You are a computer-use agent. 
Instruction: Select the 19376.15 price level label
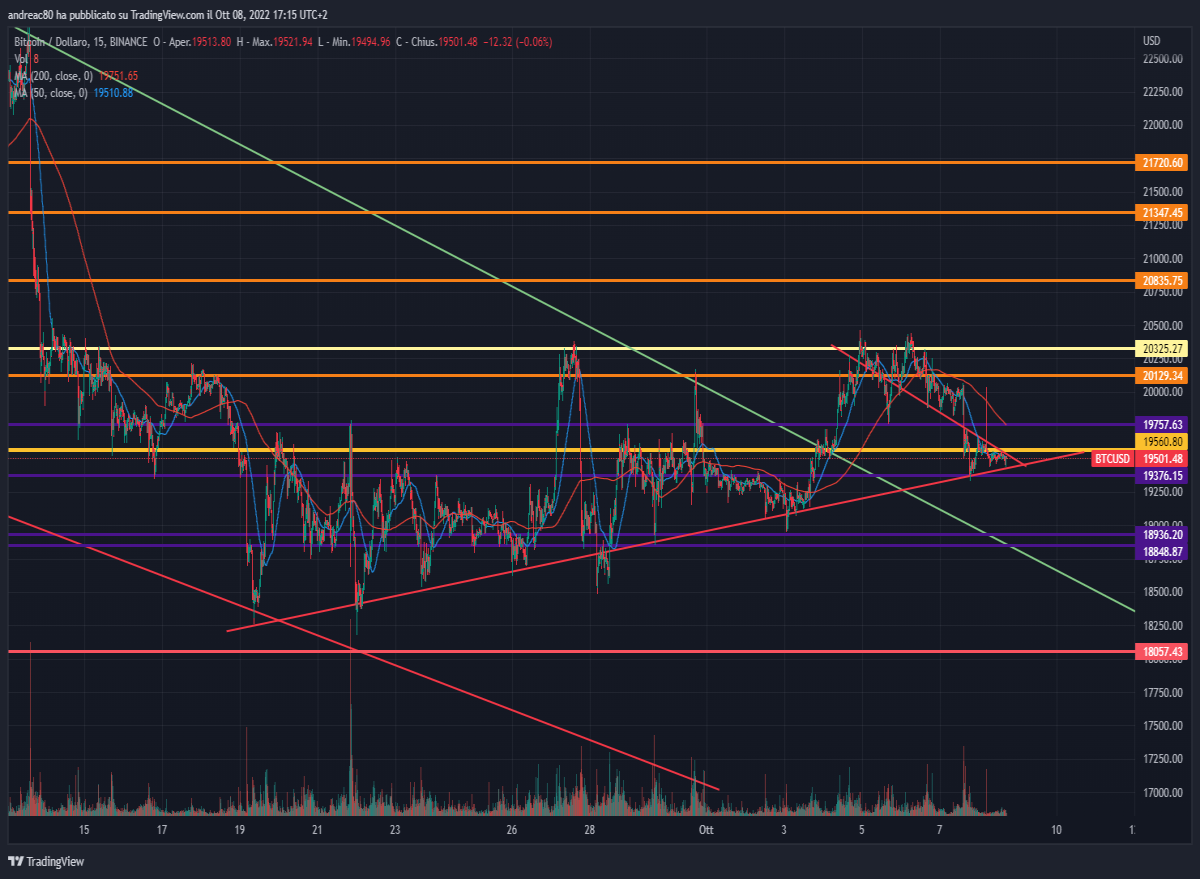1163,476
